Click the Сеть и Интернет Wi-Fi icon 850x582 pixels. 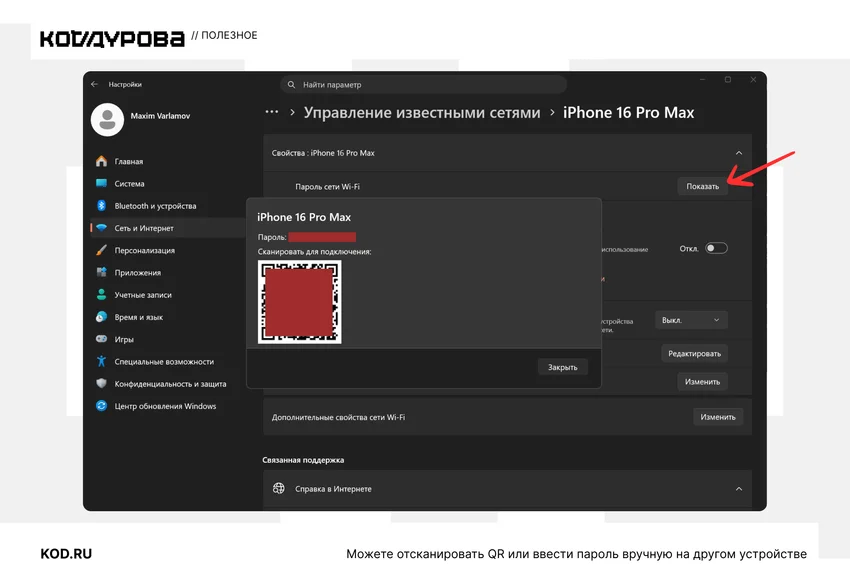pos(101,228)
